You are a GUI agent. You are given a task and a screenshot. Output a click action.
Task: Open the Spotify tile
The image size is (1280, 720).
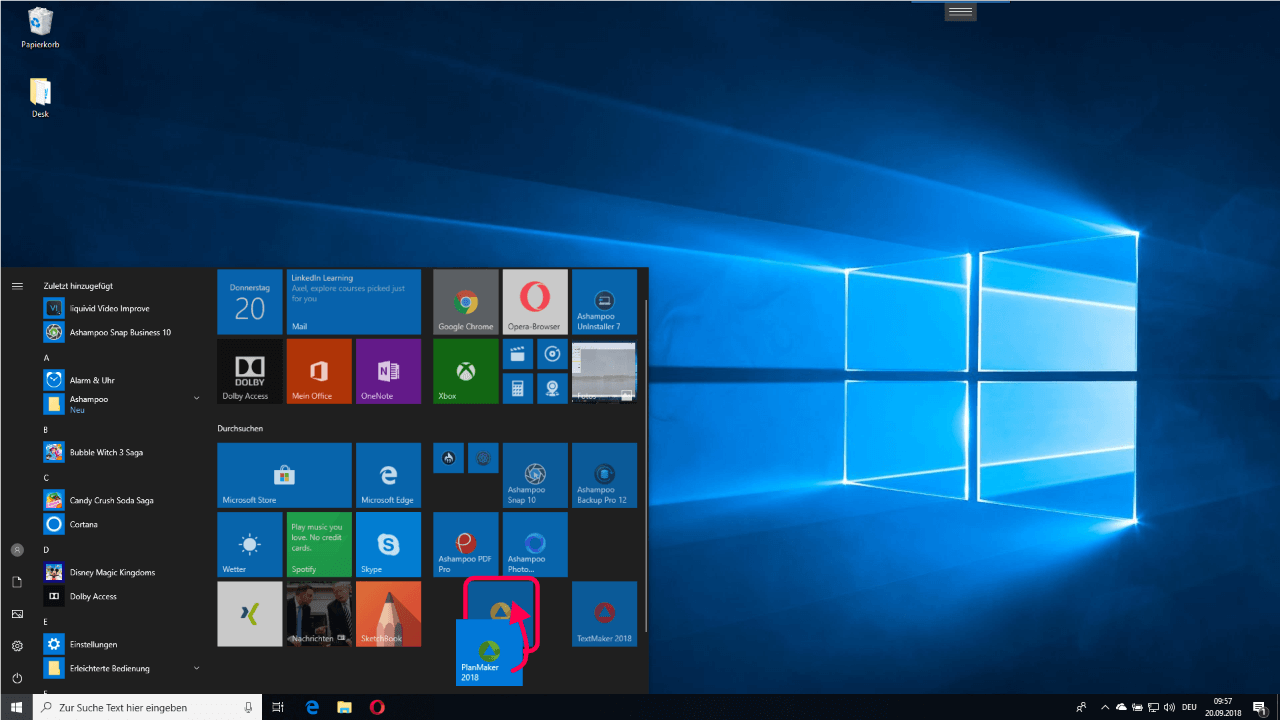click(x=319, y=544)
